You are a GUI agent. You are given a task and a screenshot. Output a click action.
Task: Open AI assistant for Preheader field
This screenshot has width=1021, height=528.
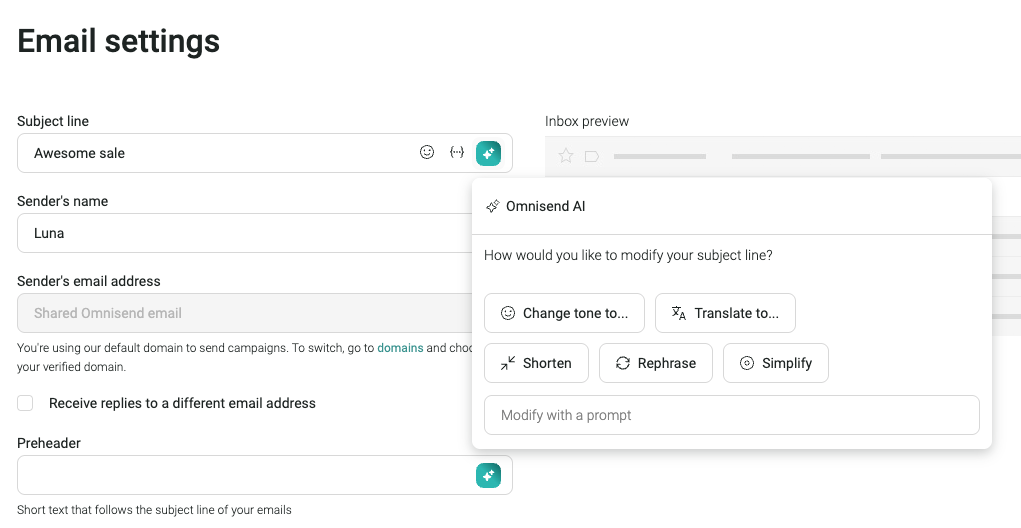(x=488, y=475)
